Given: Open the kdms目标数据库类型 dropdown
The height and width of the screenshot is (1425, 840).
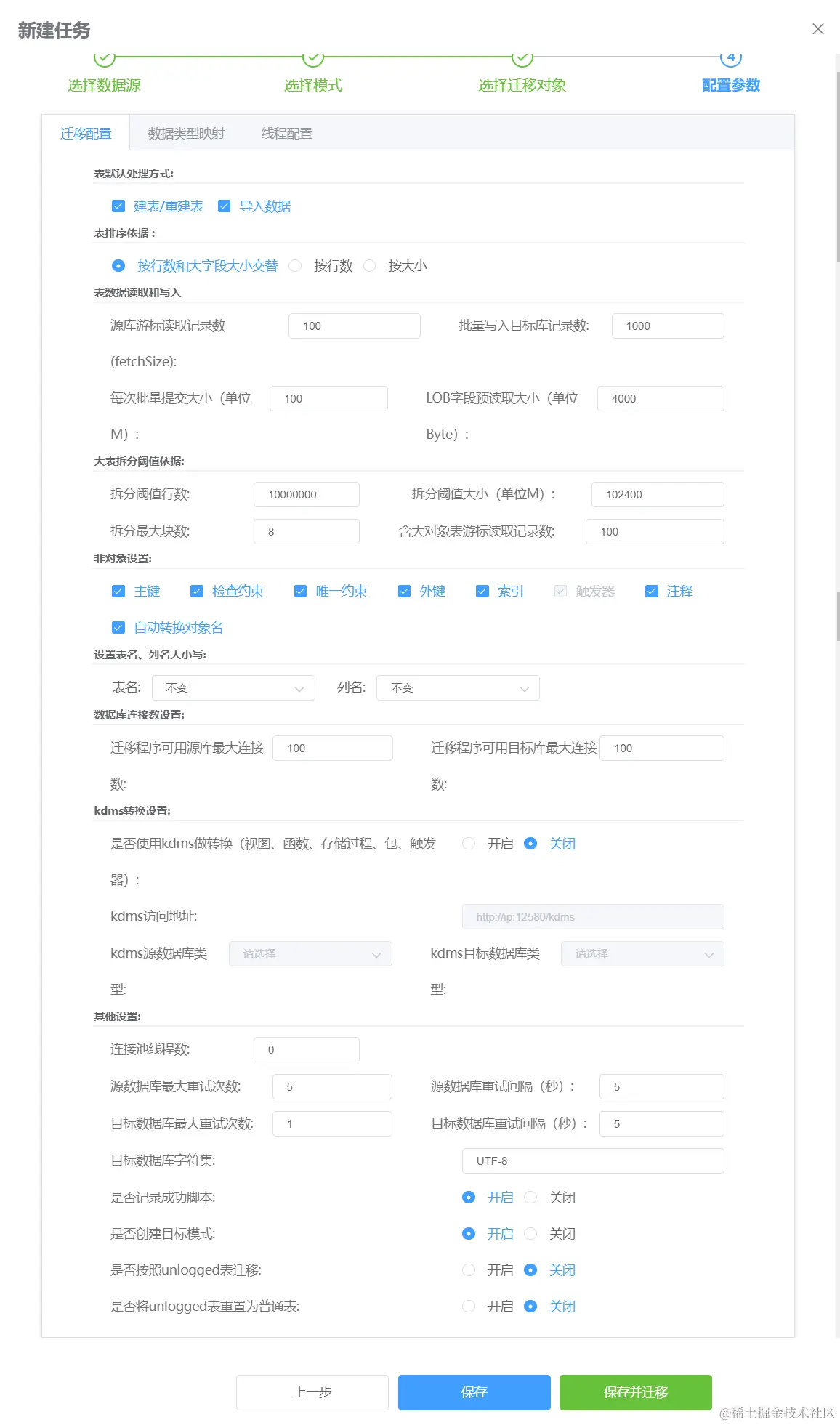Looking at the screenshot, I should point(642,954).
